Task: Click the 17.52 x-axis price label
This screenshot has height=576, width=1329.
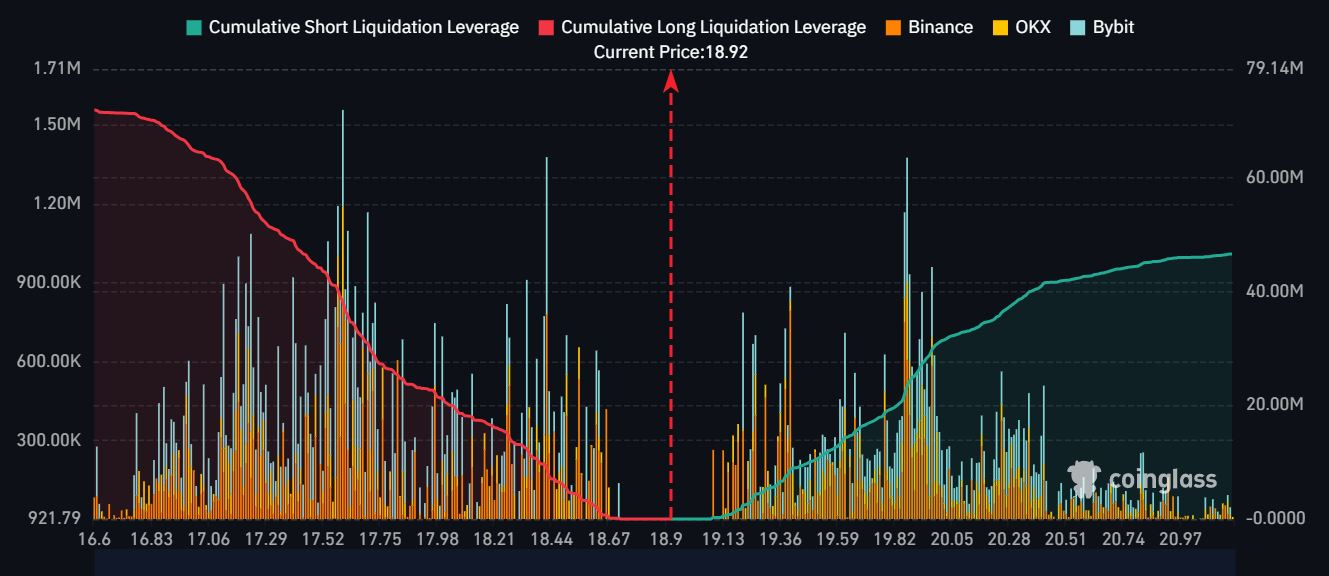Action: pos(323,540)
